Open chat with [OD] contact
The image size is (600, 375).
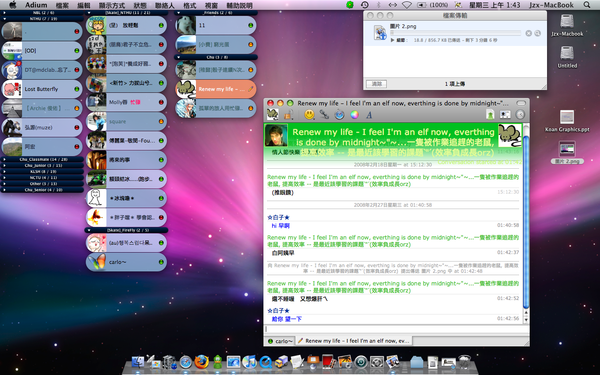click(x=42, y=51)
